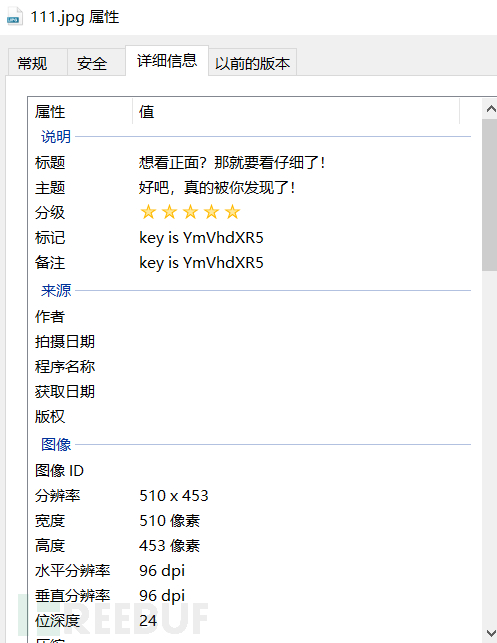Click the 来源 section header
The image size is (497, 643).
pos(56,290)
